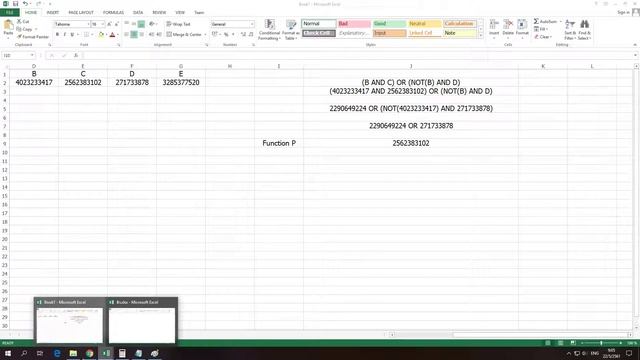Click the zoom slider in status bar
The image size is (640, 360).
(601, 343)
